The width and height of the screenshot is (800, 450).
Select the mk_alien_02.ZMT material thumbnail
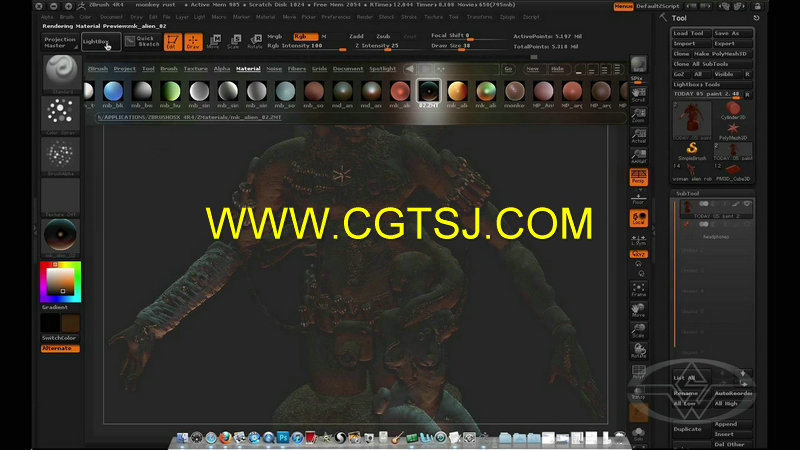429,92
